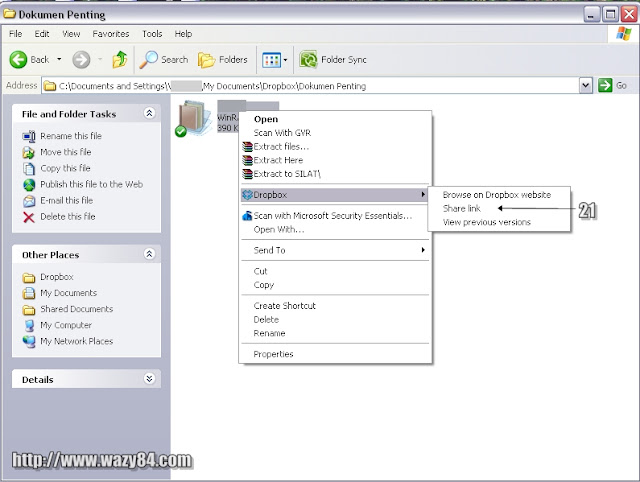Open the Forward button history dropdown arrow
Screen dimensions: 640x482
pyautogui.click(x=100, y=60)
